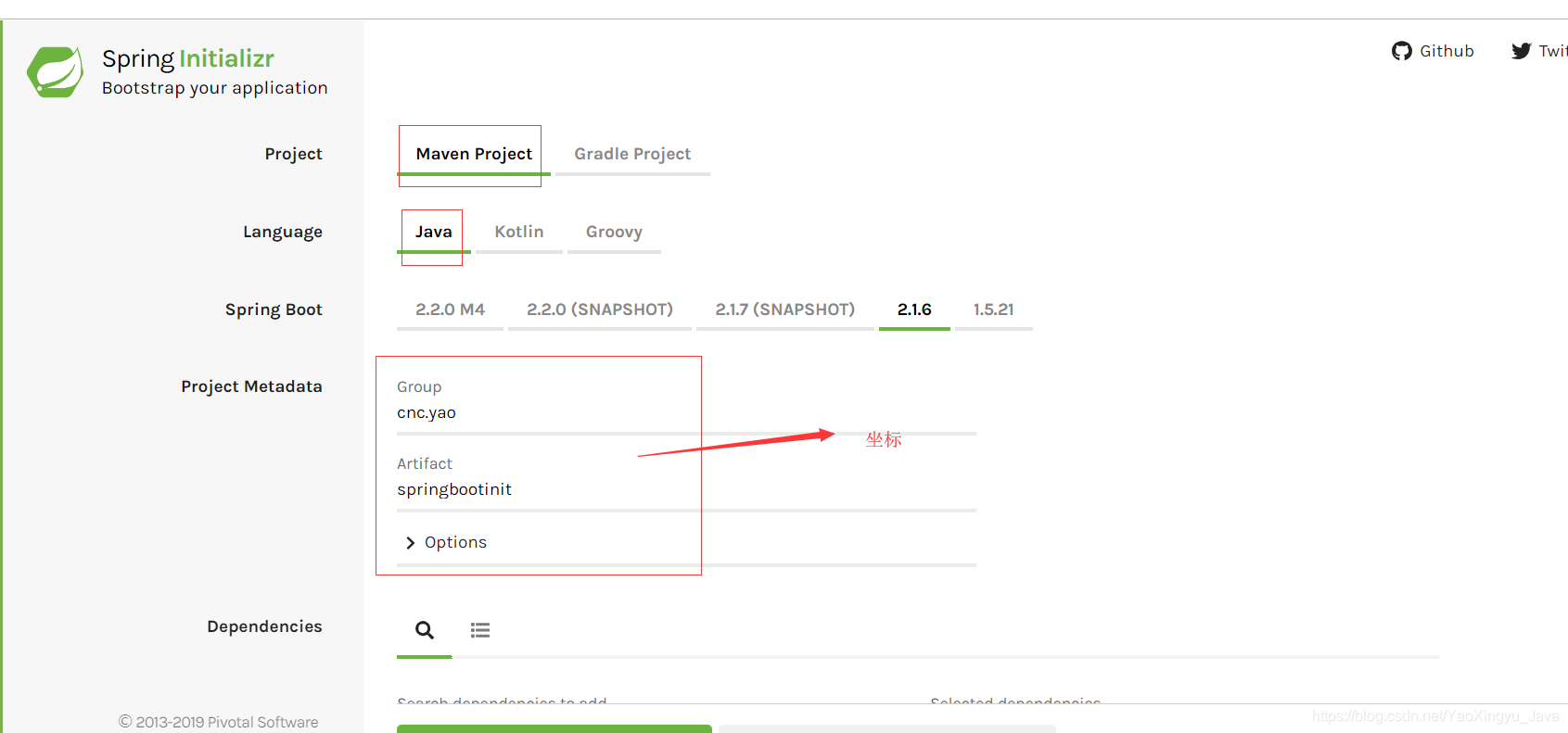Select Spring Boot version 1.5.21
1568x733 pixels.
point(993,310)
